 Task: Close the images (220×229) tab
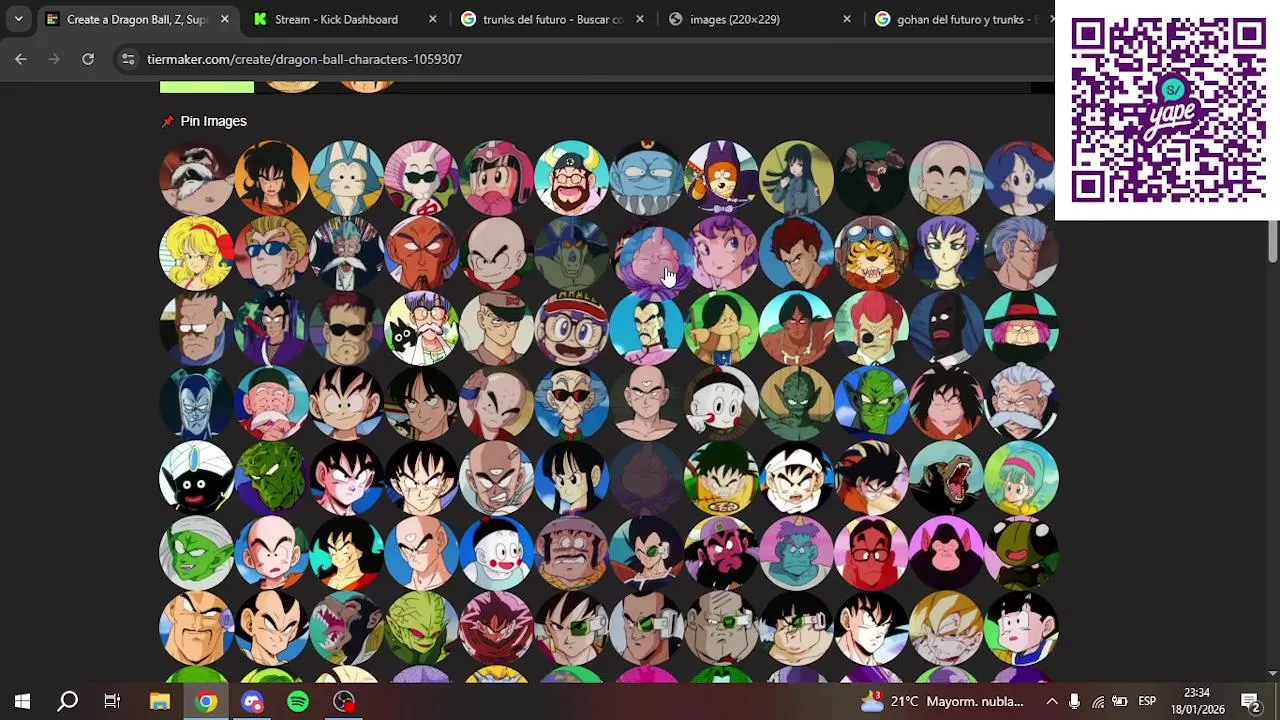tap(847, 19)
